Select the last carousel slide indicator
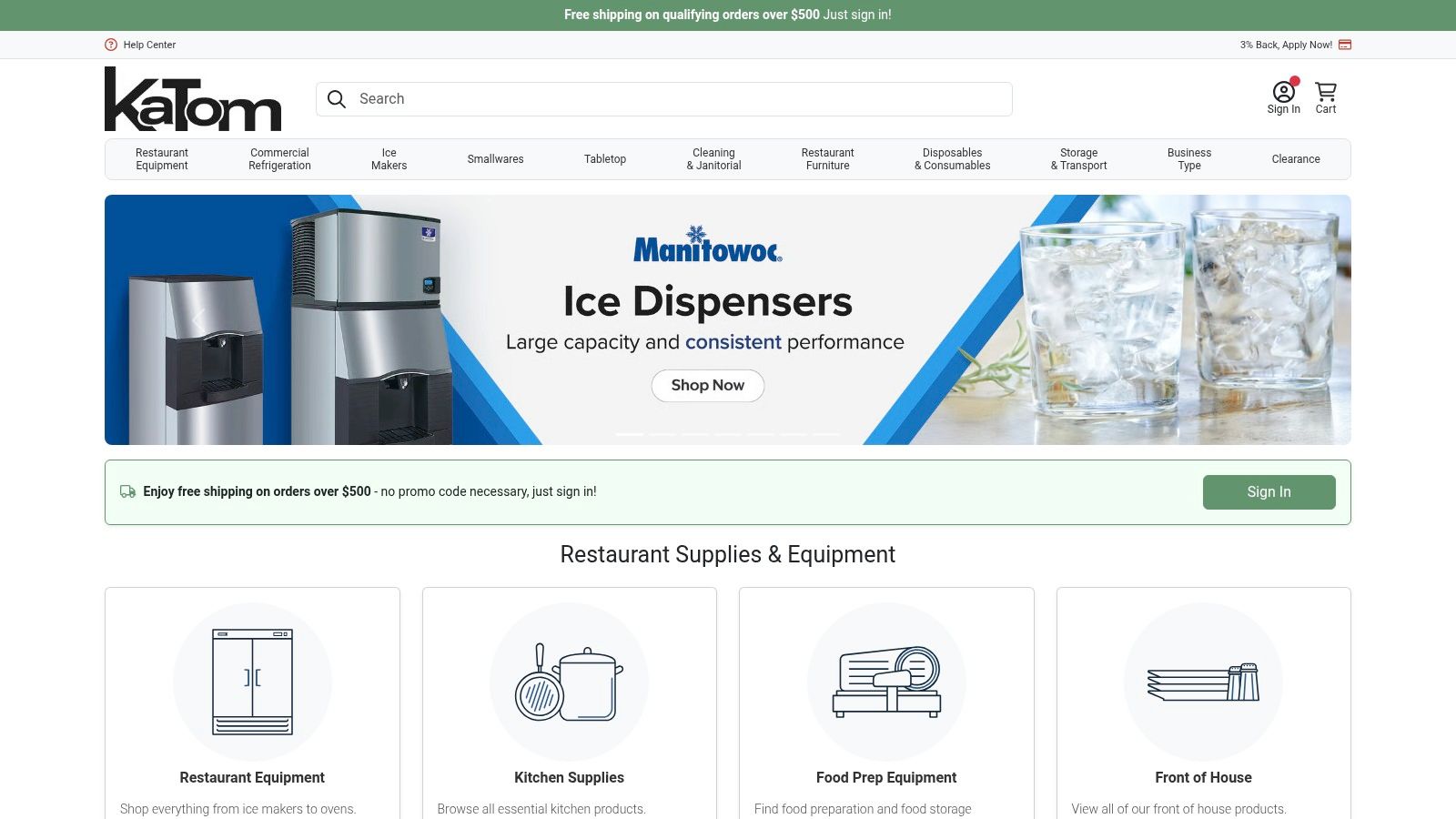 pos(826,435)
